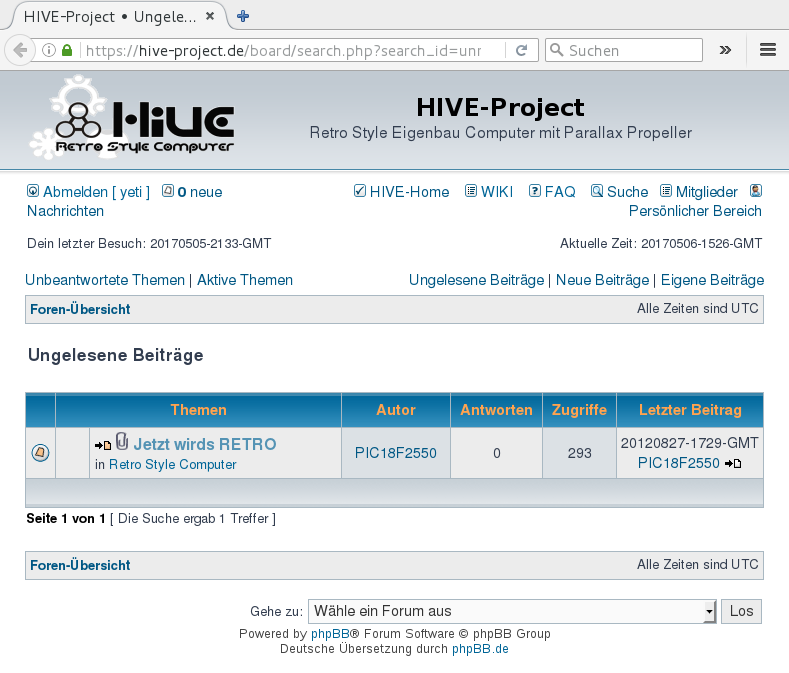This screenshot has height=673, width=789.
Task: Click the go-to-last-post icon beside PIC18F2550
Action: [x=733, y=464]
